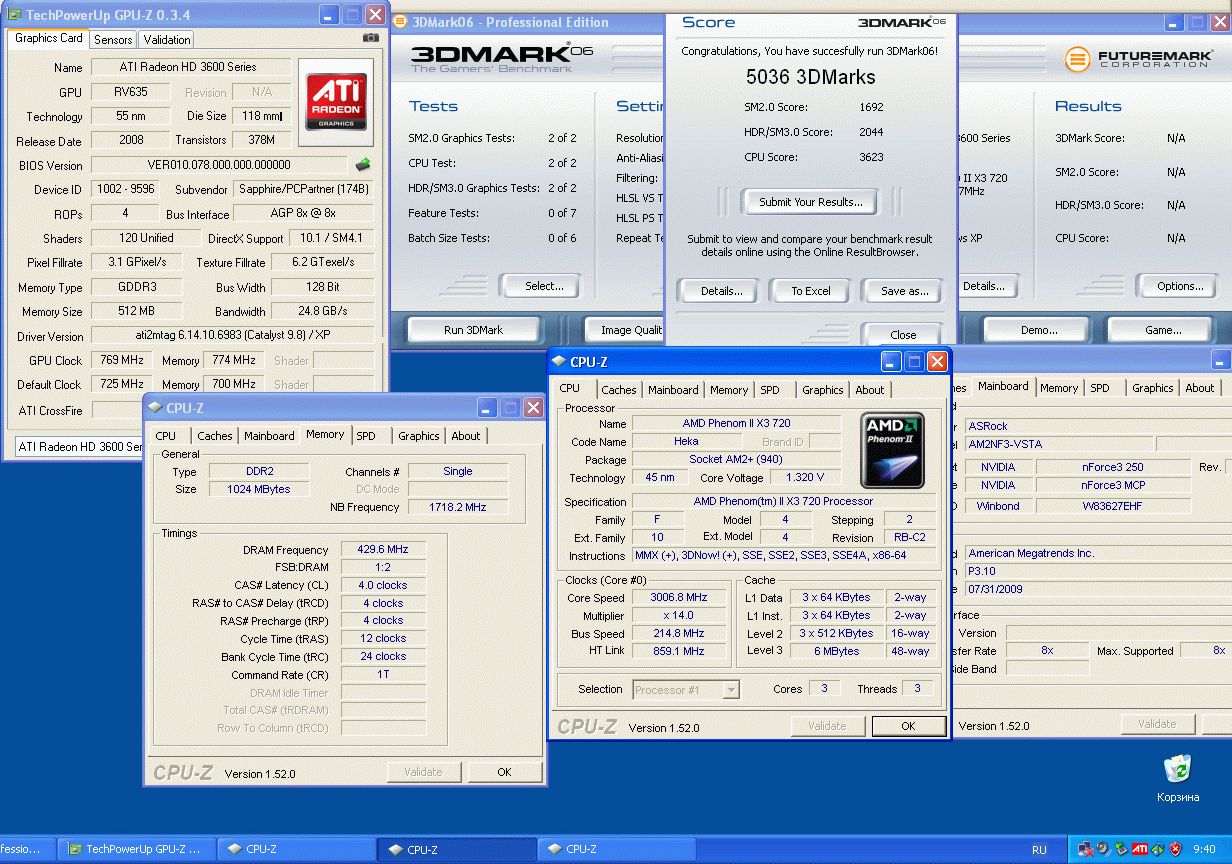Click the NB Frequency value 1718.2 MHz
This screenshot has height=864, width=1232.
point(458,507)
